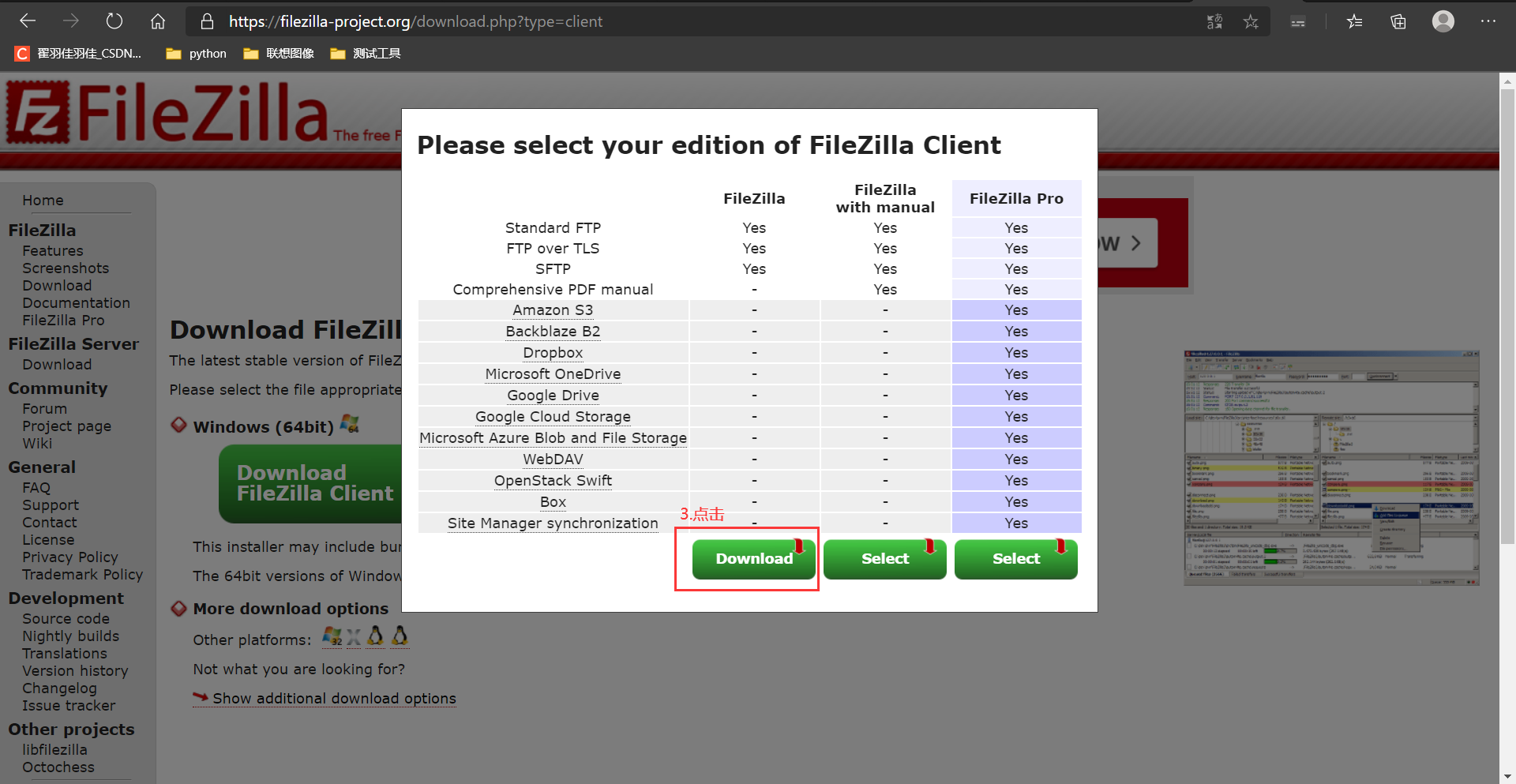Open the browser profile account icon
This screenshot has width=1516, height=784.
click(x=1443, y=21)
